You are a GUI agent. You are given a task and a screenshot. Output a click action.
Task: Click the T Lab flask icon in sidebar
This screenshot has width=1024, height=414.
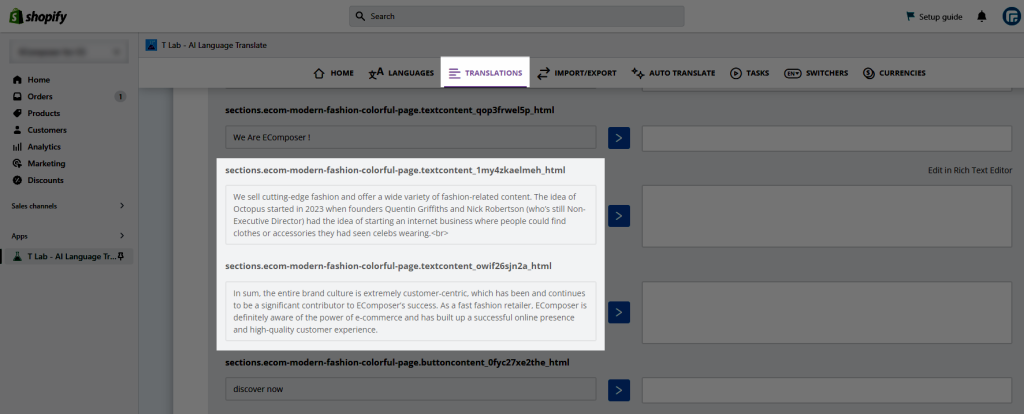click(18, 257)
